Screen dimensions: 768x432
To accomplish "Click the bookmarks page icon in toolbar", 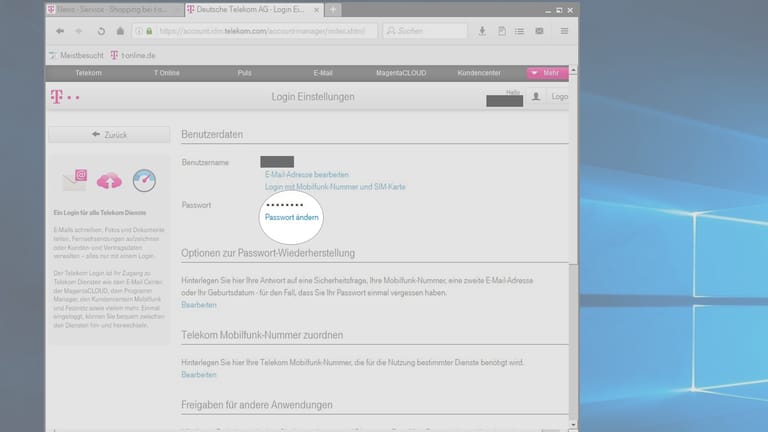I will (x=502, y=31).
